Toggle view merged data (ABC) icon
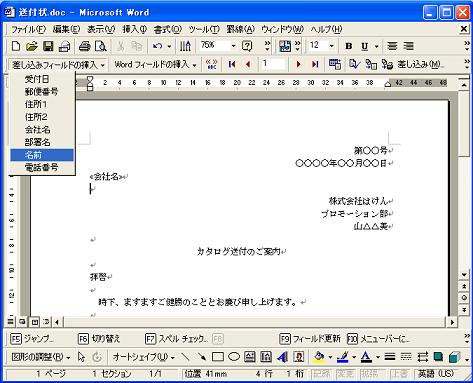 pyautogui.click(x=212, y=64)
